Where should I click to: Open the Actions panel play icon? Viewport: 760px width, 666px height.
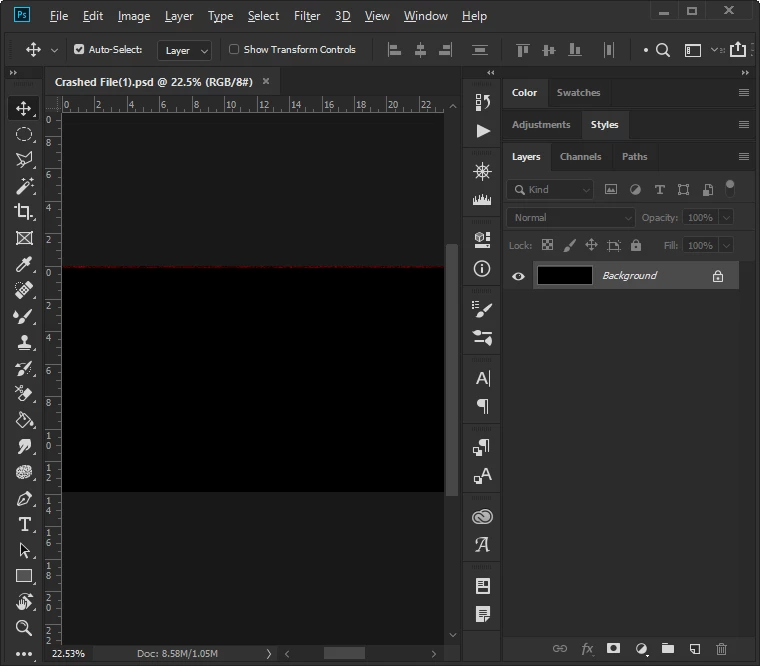click(x=482, y=131)
